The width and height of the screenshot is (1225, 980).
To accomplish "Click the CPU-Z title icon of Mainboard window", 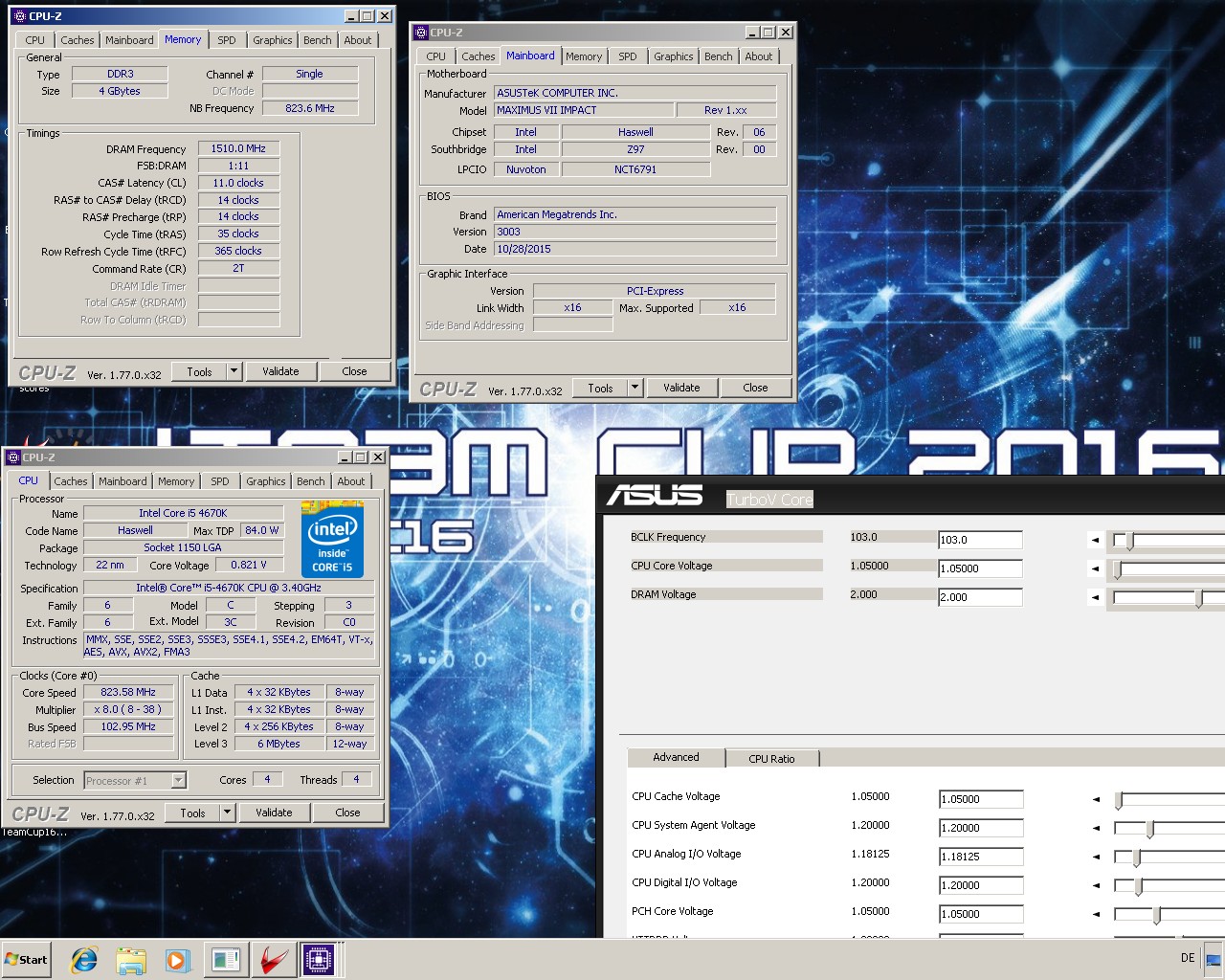I will tap(421, 33).
